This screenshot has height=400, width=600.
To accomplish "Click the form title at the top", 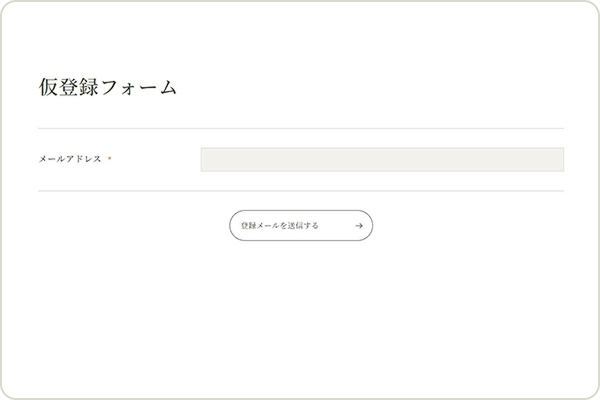I will click(x=107, y=88).
